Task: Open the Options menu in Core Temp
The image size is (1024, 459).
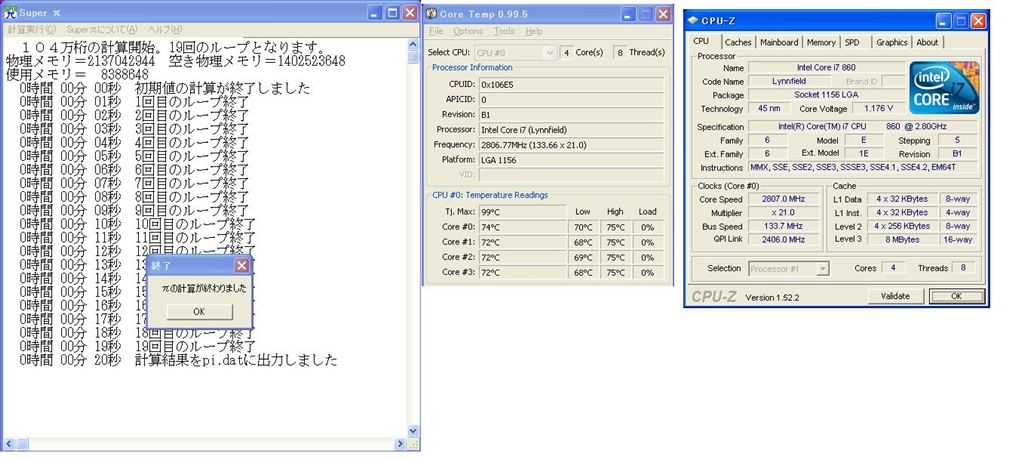Action: pyautogui.click(x=468, y=31)
